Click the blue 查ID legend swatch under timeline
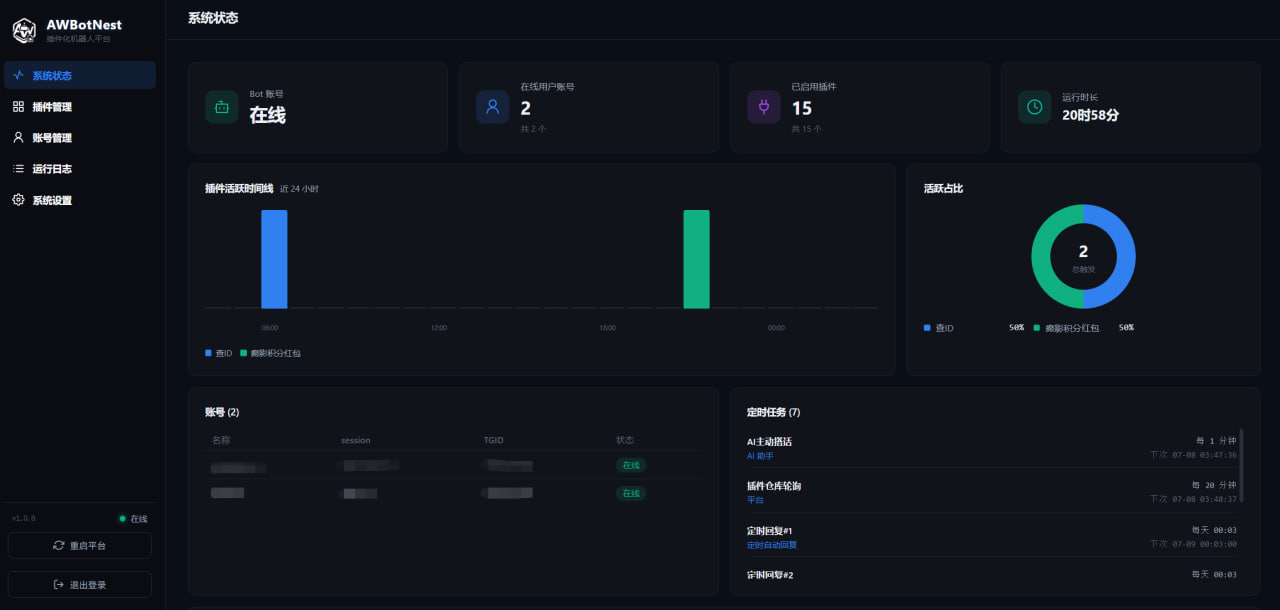This screenshot has width=1280, height=610. point(208,353)
